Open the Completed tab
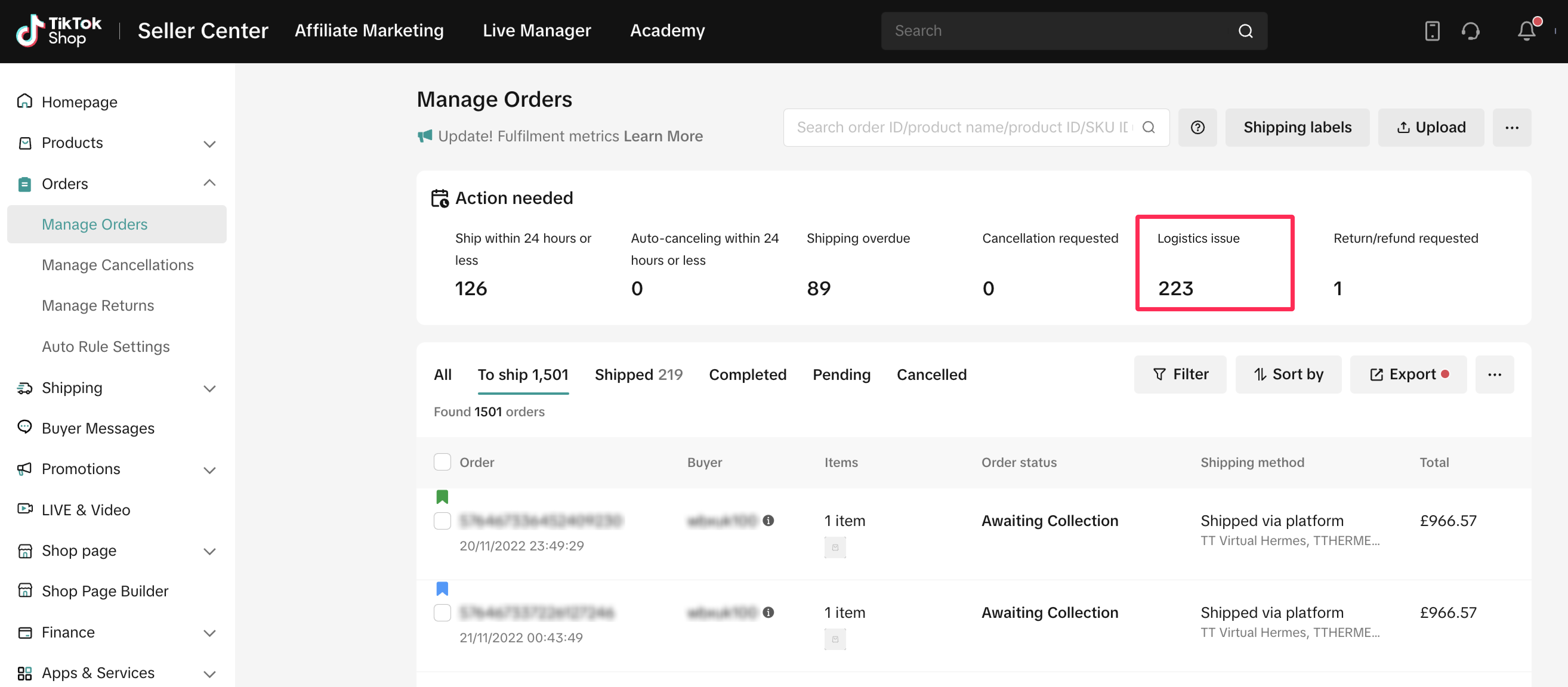 (748, 374)
